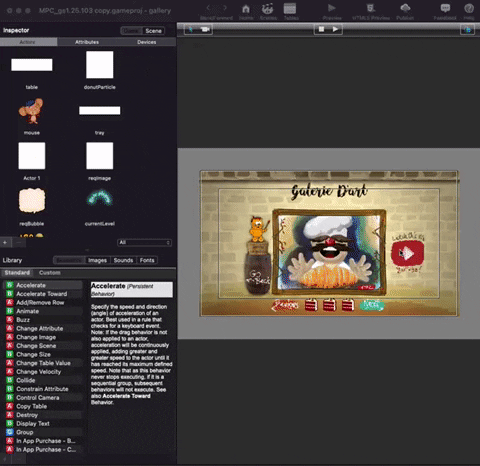Select the Animate behavior
Viewport: 480px width, 466px height.
pyautogui.click(x=43, y=311)
